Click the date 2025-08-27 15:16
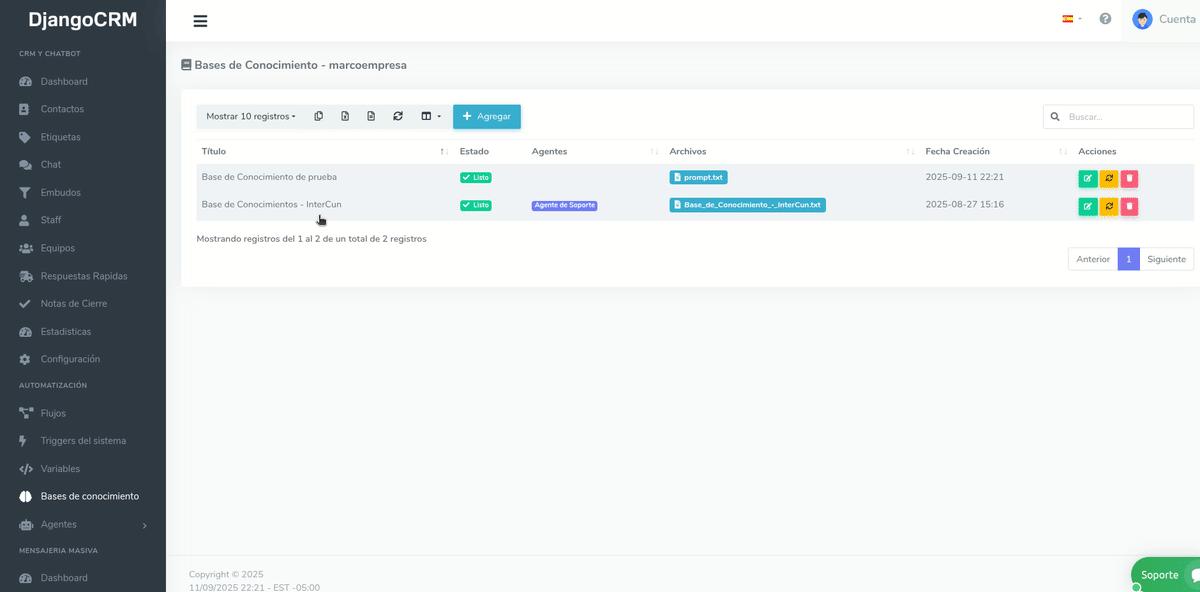 (964, 205)
